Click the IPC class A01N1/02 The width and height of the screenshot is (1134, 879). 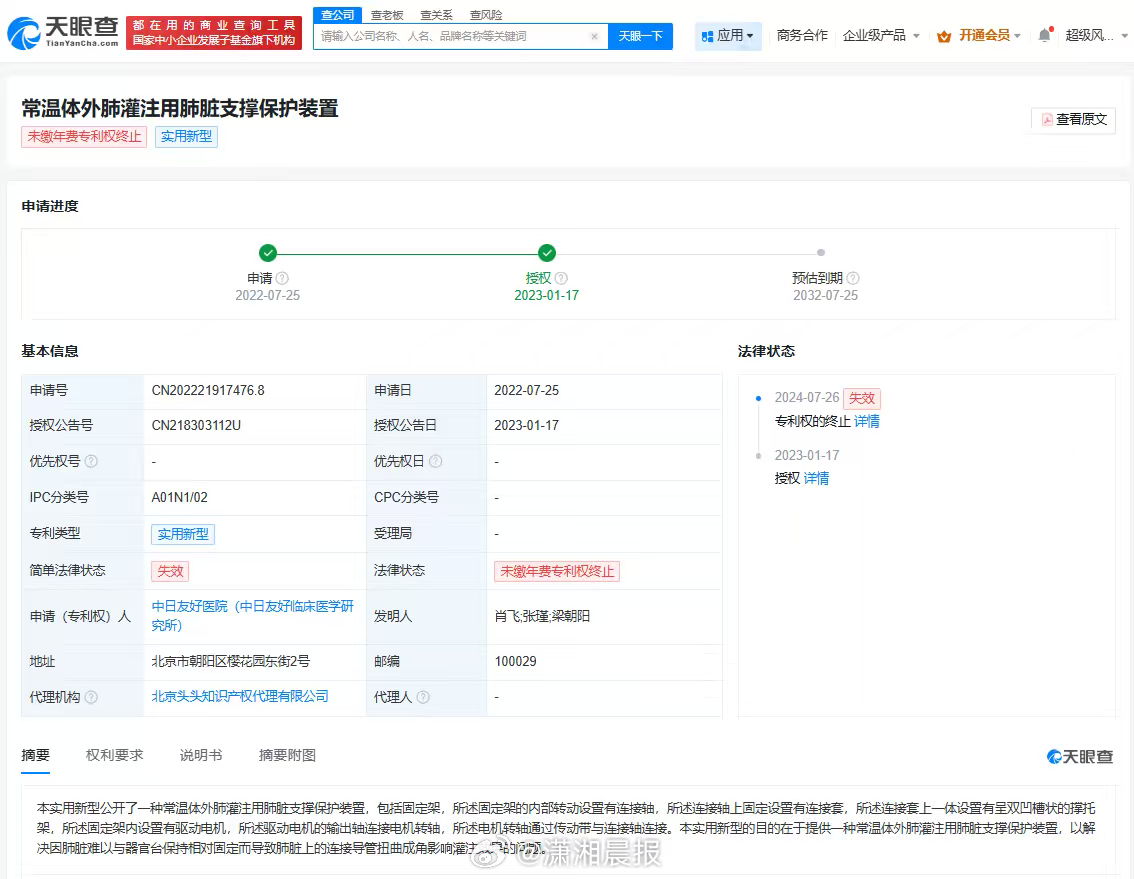(x=179, y=498)
